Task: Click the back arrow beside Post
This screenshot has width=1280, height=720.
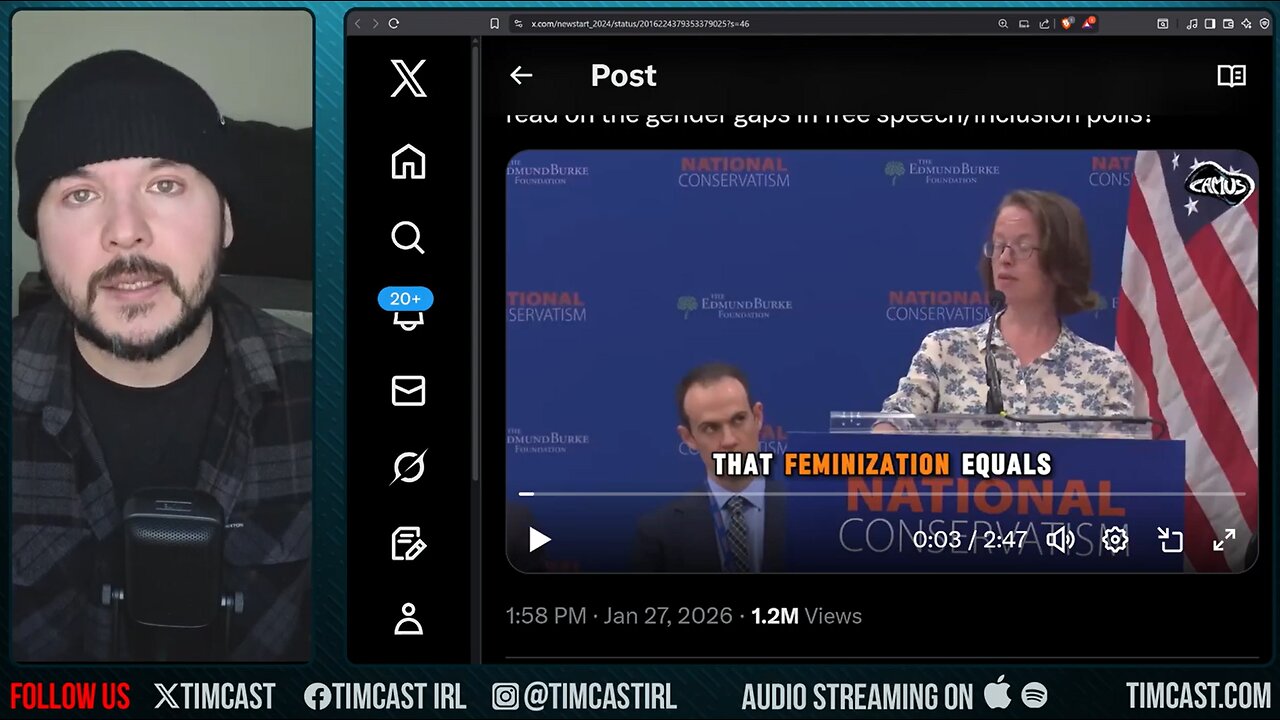Action: click(521, 75)
